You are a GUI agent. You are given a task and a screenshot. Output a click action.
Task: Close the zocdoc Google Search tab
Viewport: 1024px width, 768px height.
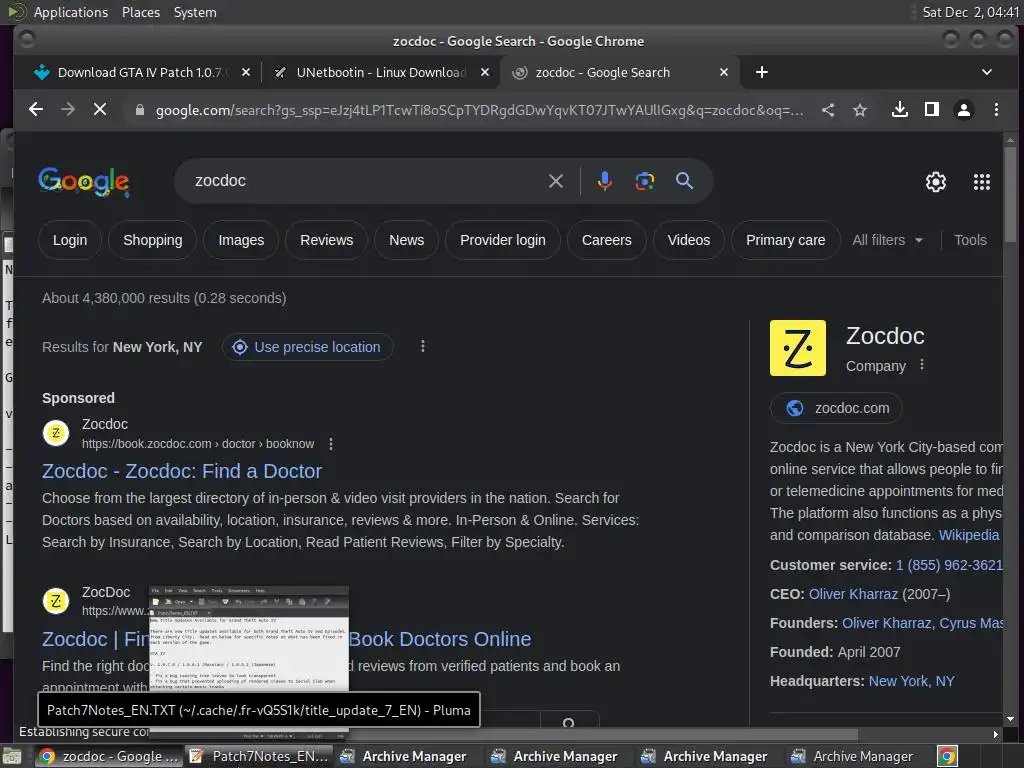tap(724, 72)
